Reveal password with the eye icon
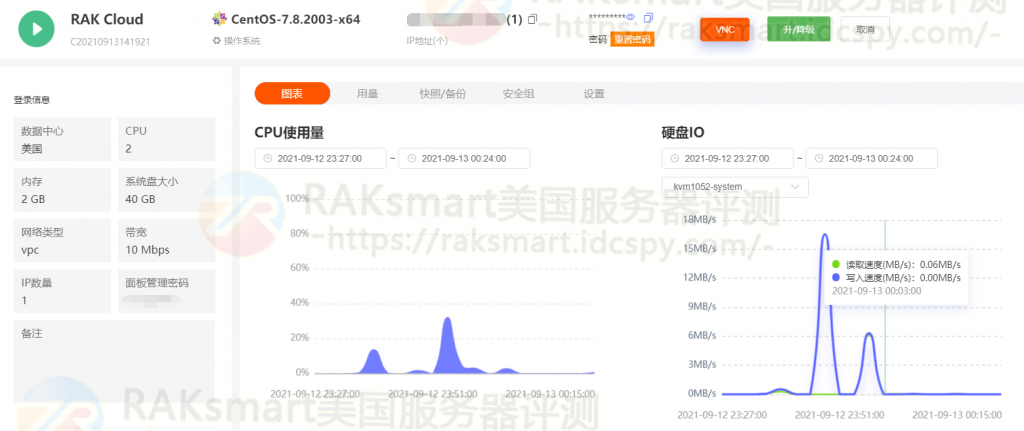The height and width of the screenshot is (431, 1024). tap(631, 18)
